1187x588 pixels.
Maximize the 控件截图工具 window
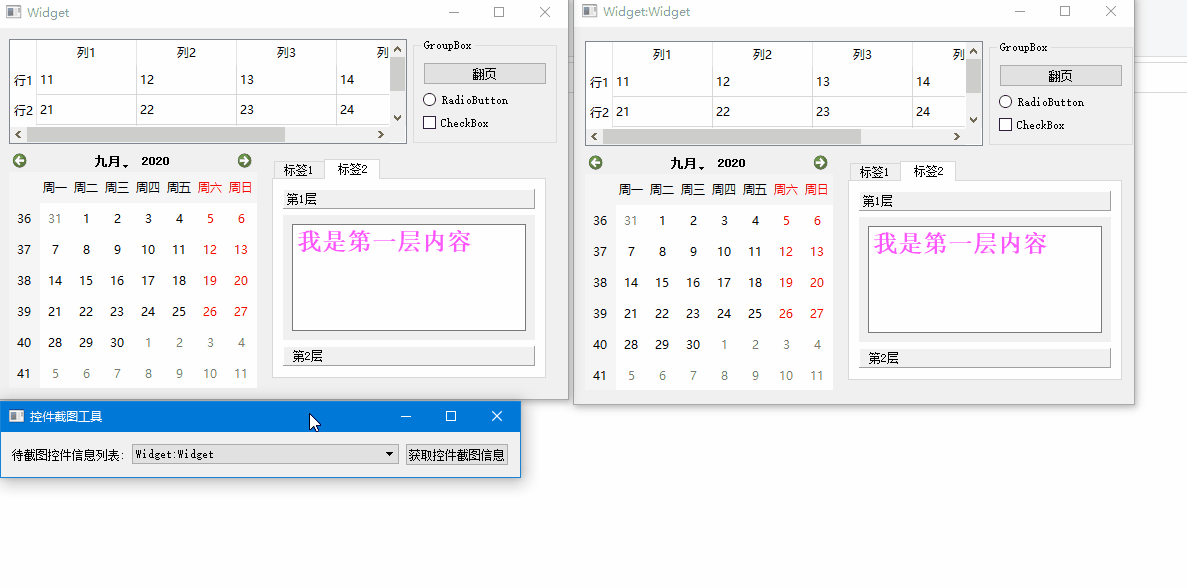[x=451, y=416]
